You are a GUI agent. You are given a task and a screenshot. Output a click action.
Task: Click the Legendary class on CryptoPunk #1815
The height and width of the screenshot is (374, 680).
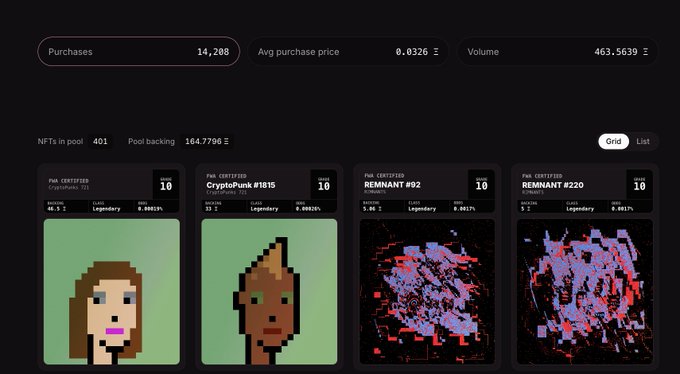coord(264,209)
